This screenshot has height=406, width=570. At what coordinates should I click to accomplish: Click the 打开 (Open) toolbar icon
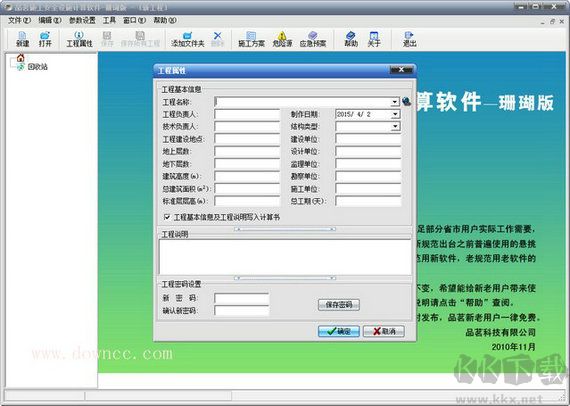pos(45,39)
